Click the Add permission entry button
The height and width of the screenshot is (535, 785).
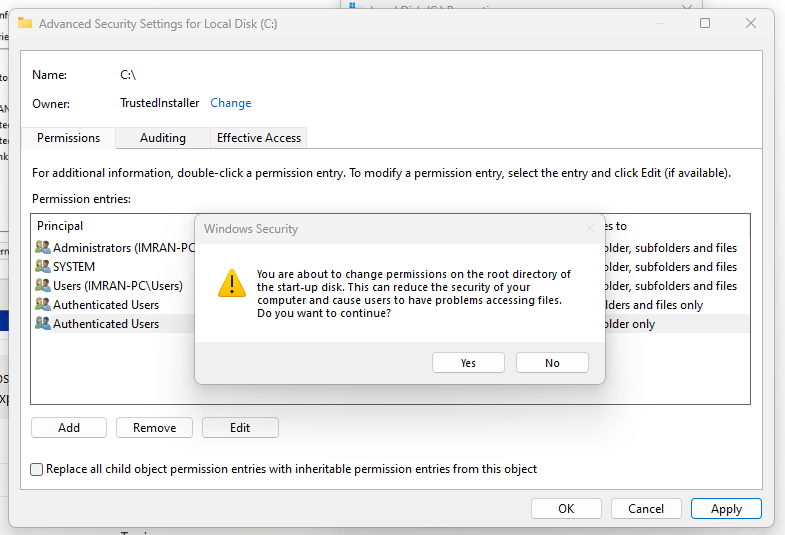[x=69, y=428]
